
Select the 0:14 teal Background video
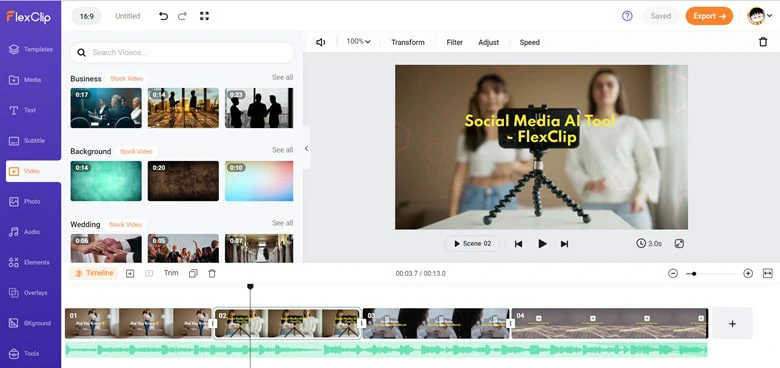[x=106, y=181]
